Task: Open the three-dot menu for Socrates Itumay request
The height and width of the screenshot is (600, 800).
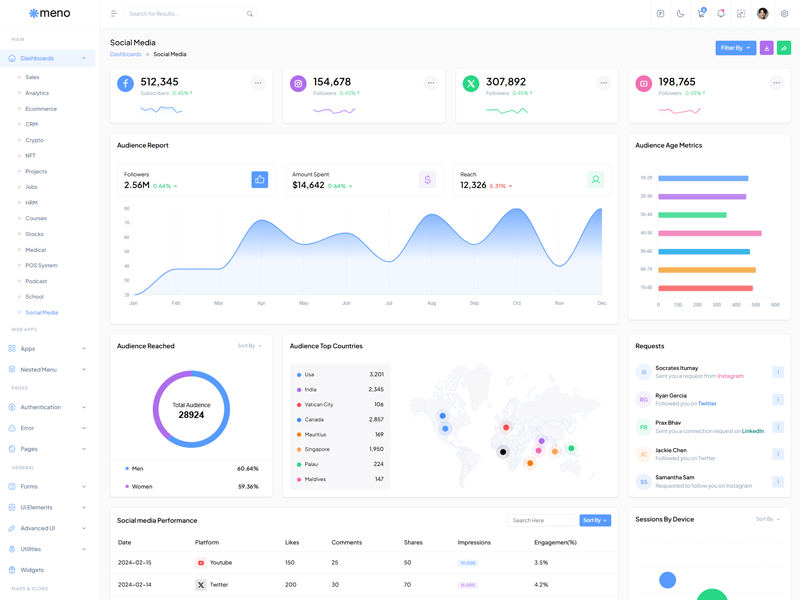Action: tap(778, 372)
